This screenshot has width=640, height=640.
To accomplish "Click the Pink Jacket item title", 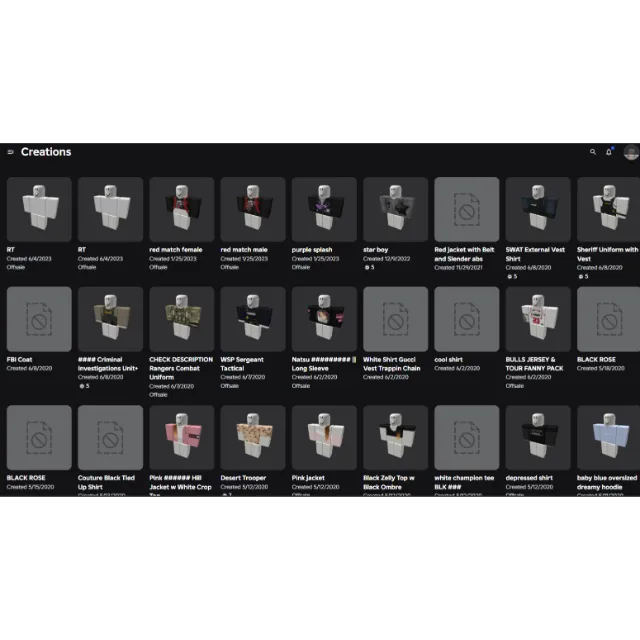I will [308, 478].
